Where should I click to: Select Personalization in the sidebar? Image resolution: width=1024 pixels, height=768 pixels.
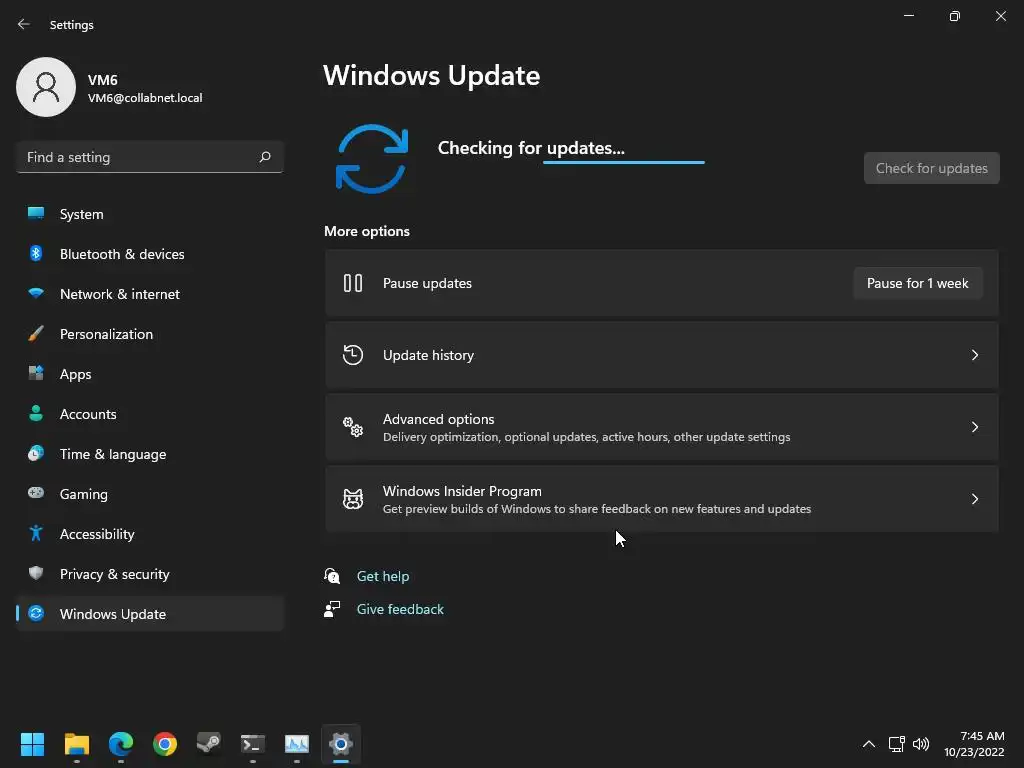pyautogui.click(x=150, y=334)
